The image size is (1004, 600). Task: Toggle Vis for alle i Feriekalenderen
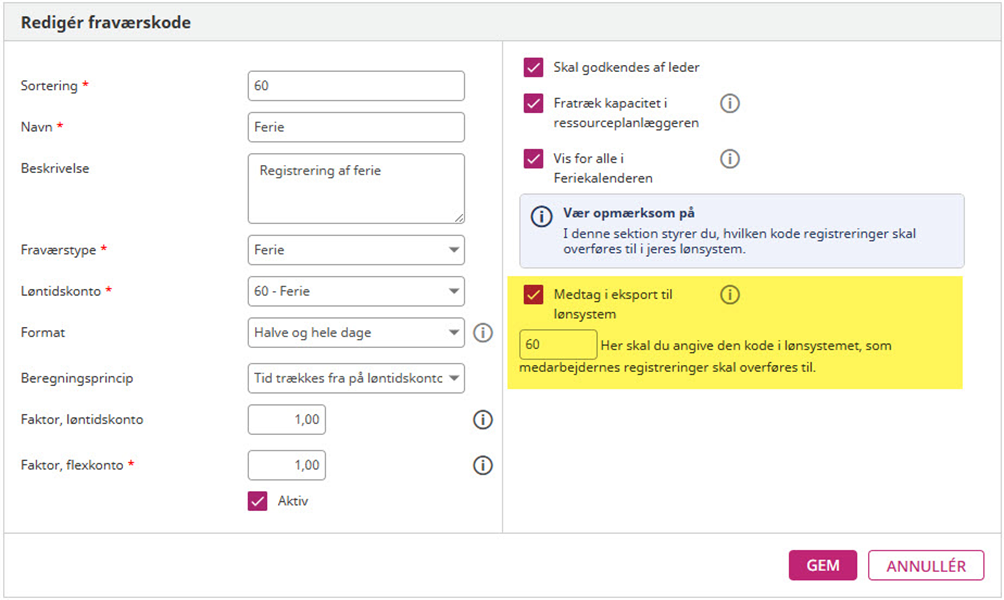(x=533, y=159)
